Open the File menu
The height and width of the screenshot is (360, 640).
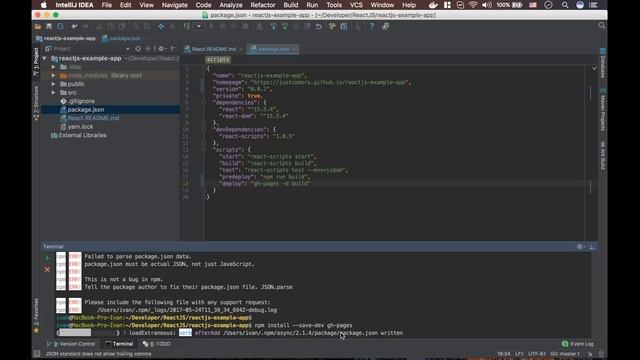tap(107, 5)
